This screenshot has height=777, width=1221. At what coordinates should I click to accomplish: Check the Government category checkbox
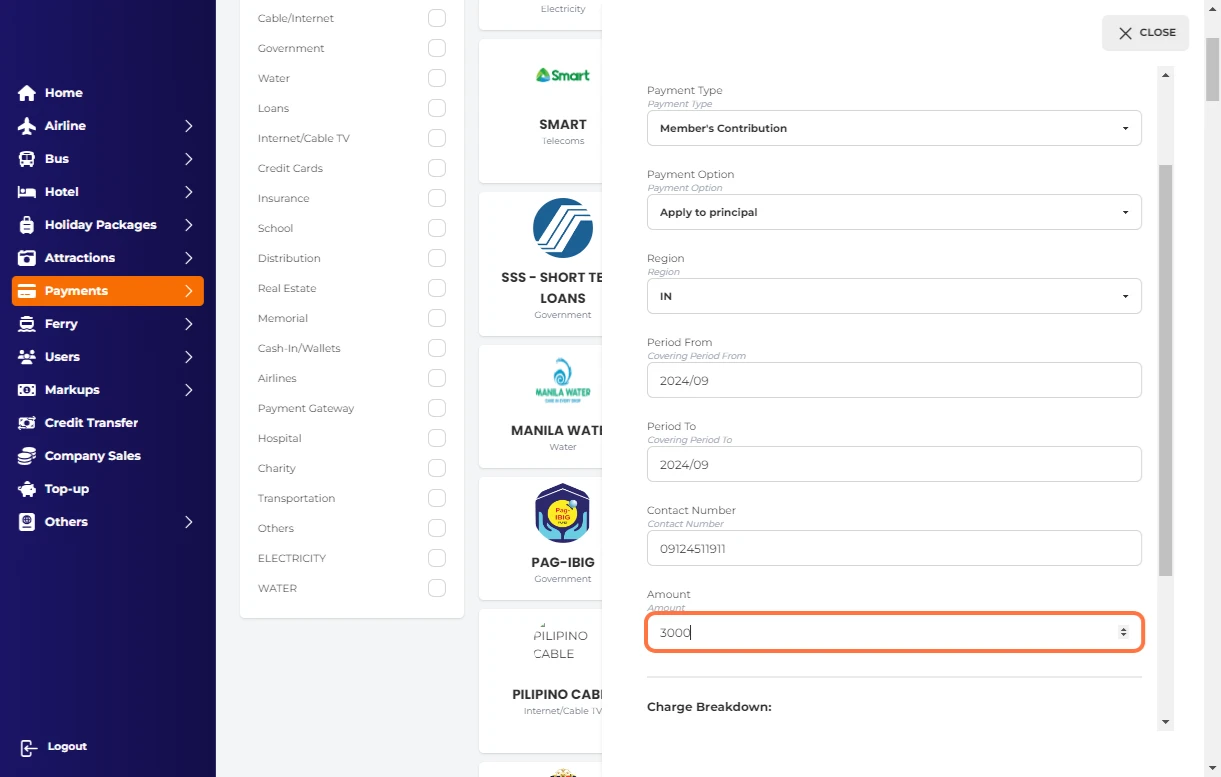tap(436, 48)
